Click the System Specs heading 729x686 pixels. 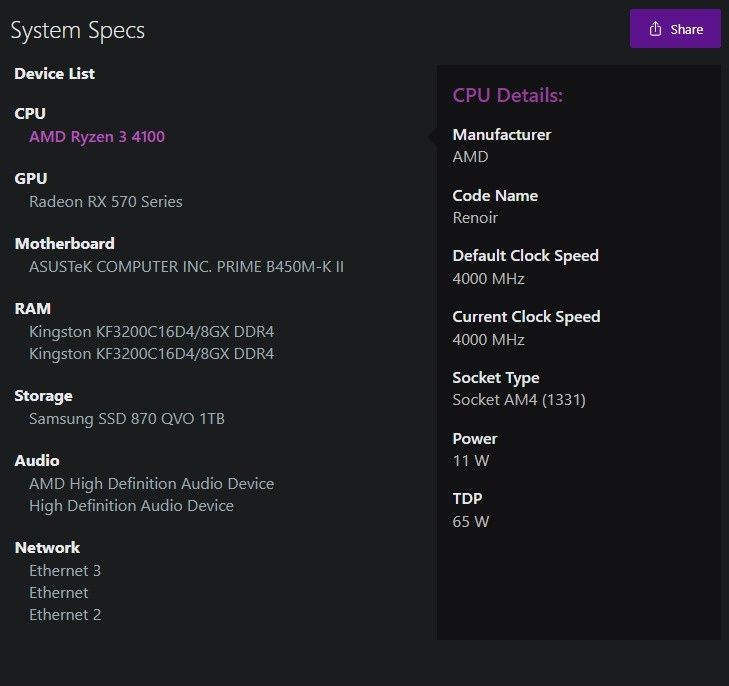78,31
